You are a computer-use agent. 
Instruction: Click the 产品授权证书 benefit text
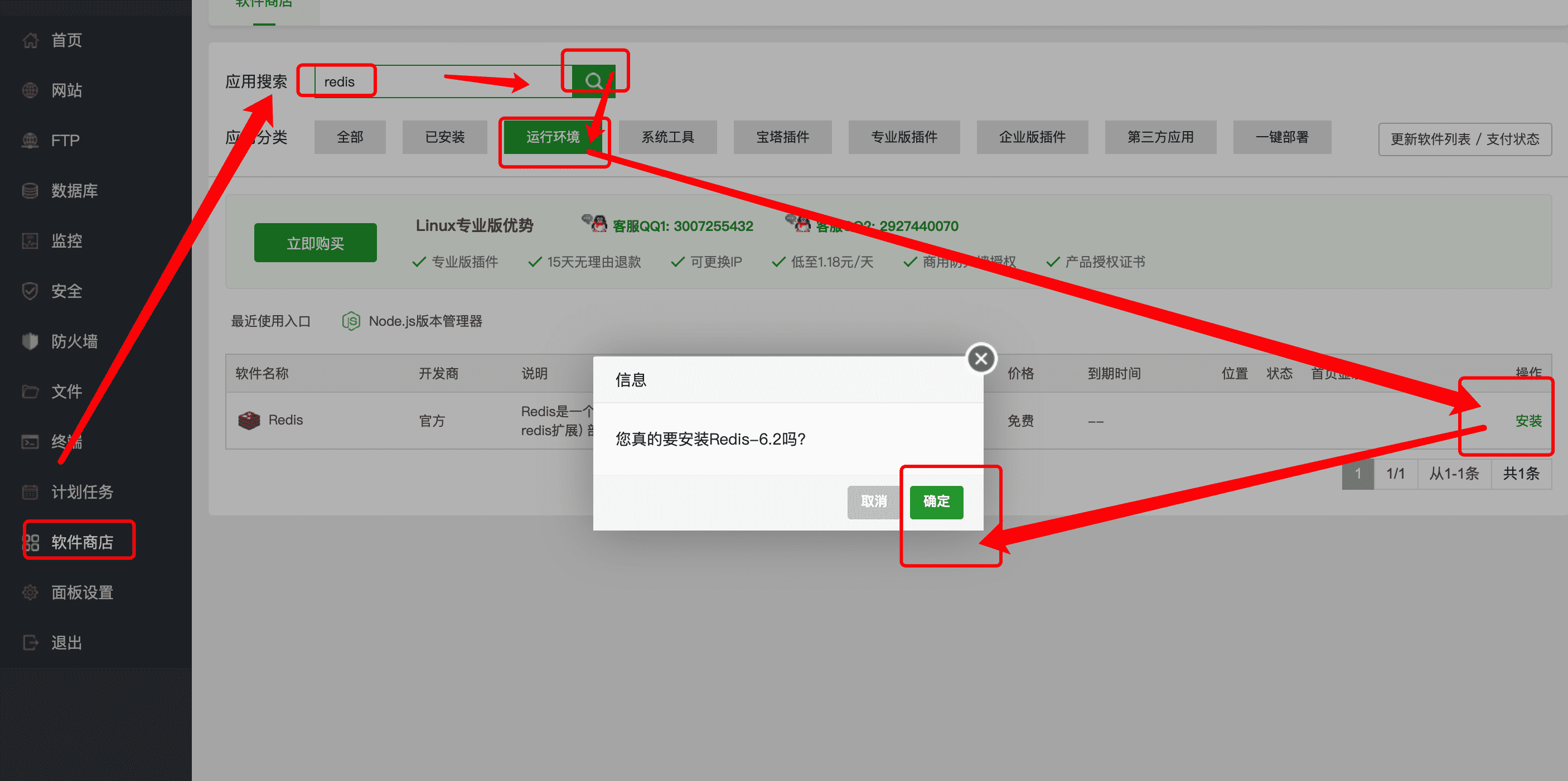coord(1105,262)
